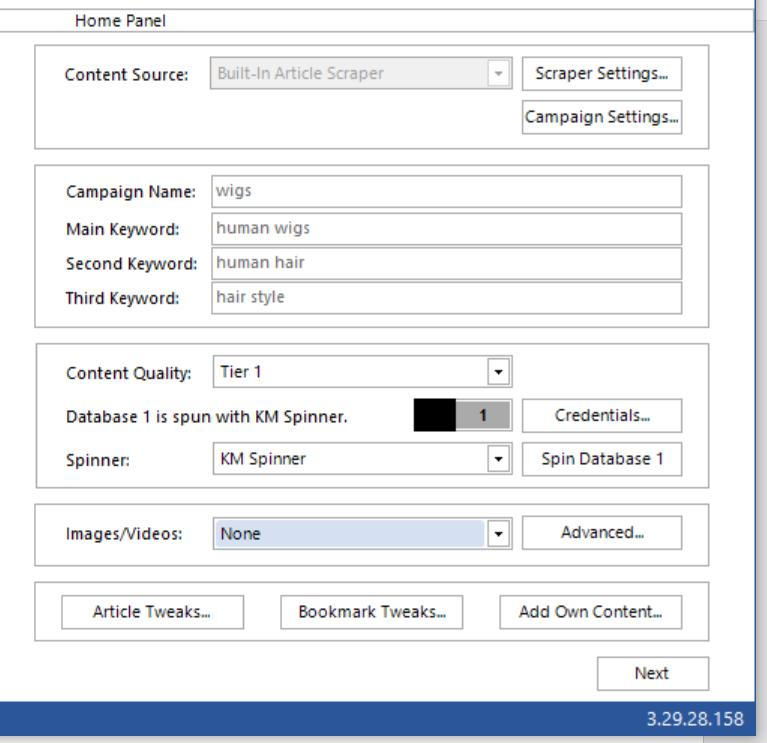This screenshot has height=743, width=767.
Task: Open the Images/Videos dropdown list
Action: (360, 533)
